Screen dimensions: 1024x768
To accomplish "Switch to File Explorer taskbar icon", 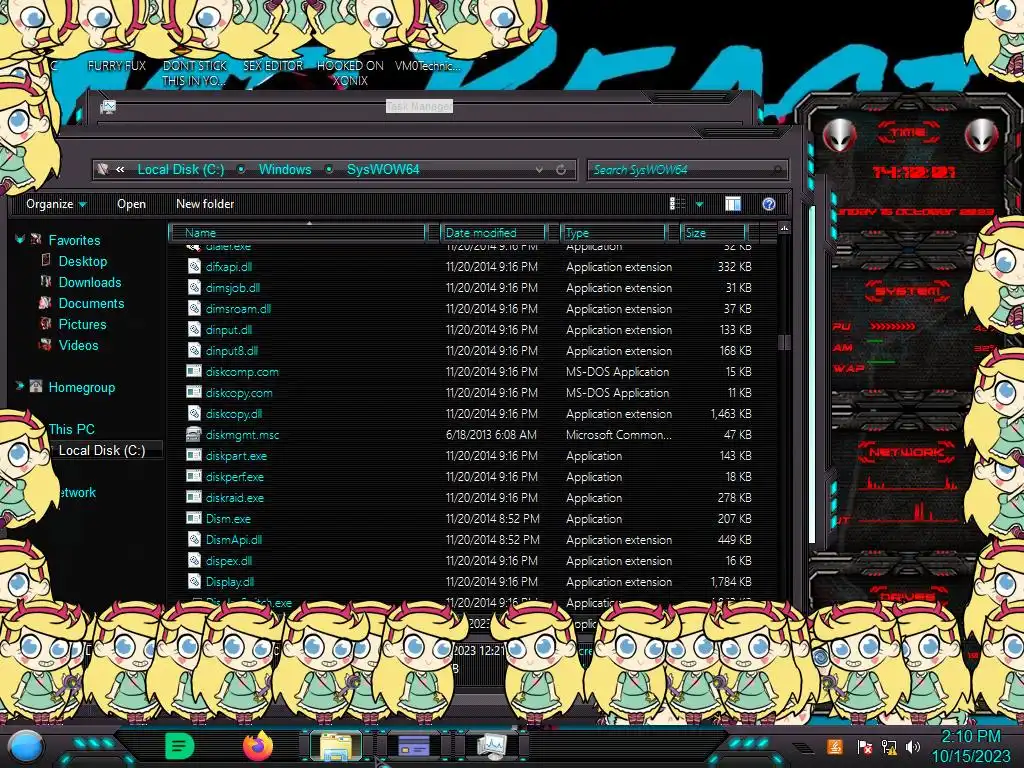I will pos(336,746).
